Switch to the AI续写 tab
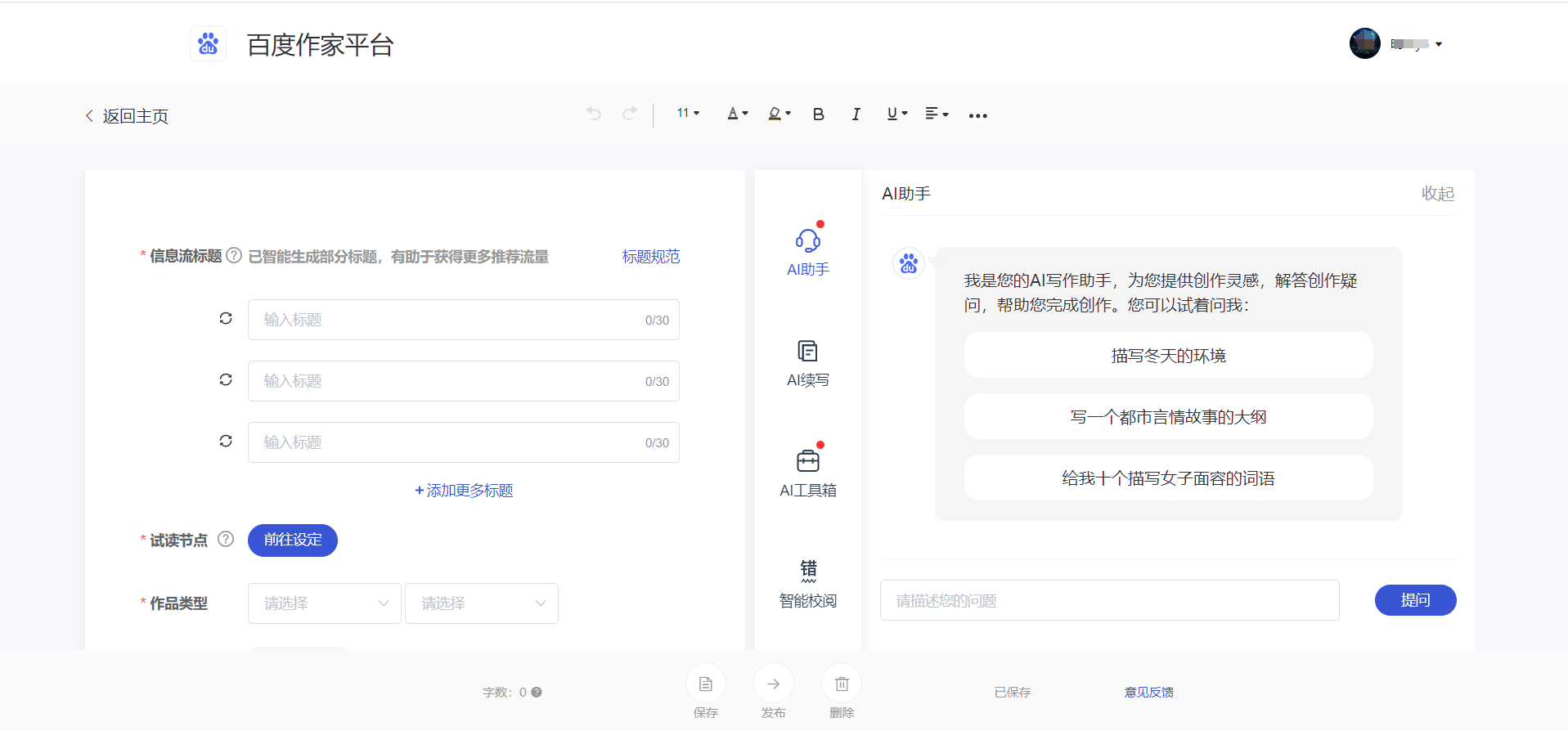The height and width of the screenshot is (731, 1568). click(x=807, y=364)
